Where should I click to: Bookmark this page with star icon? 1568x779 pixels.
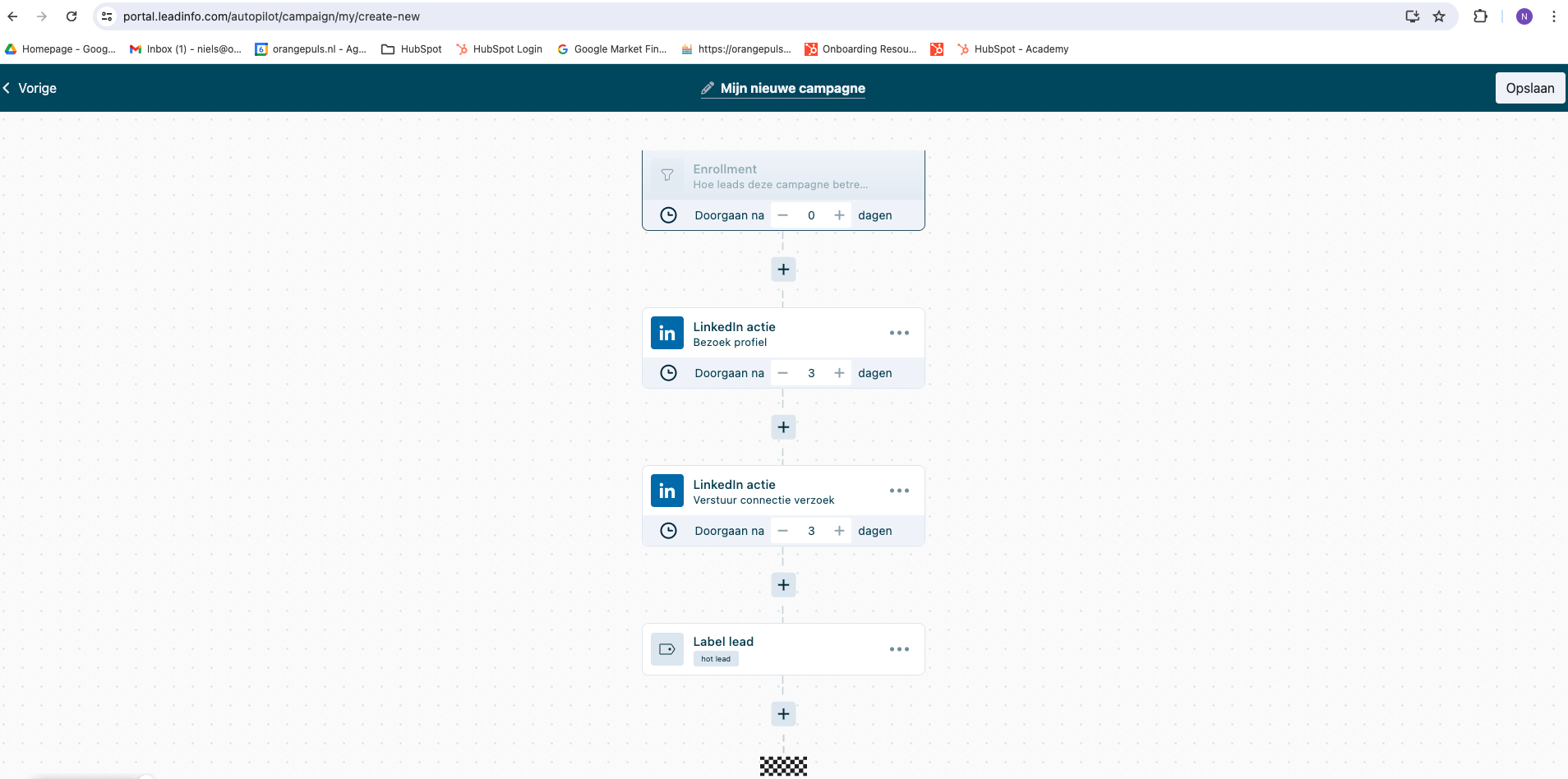[1439, 16]
